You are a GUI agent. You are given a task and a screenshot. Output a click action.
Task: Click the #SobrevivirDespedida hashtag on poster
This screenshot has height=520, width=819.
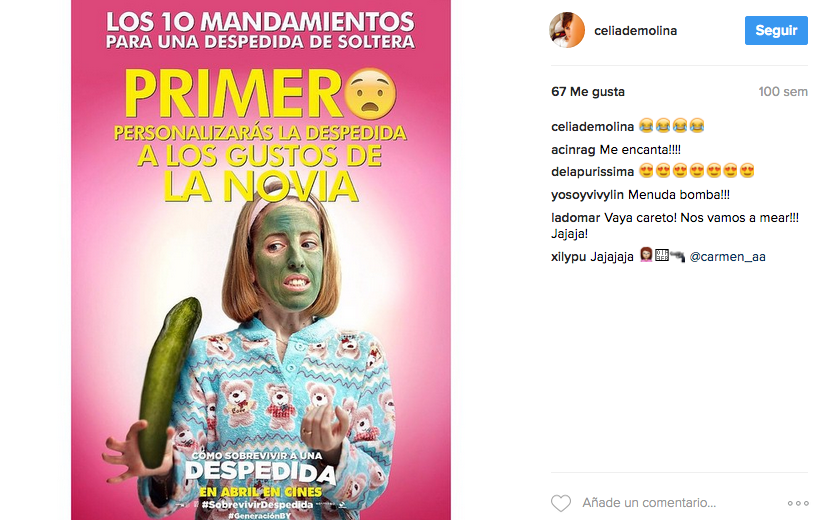[x=258, y=505]
